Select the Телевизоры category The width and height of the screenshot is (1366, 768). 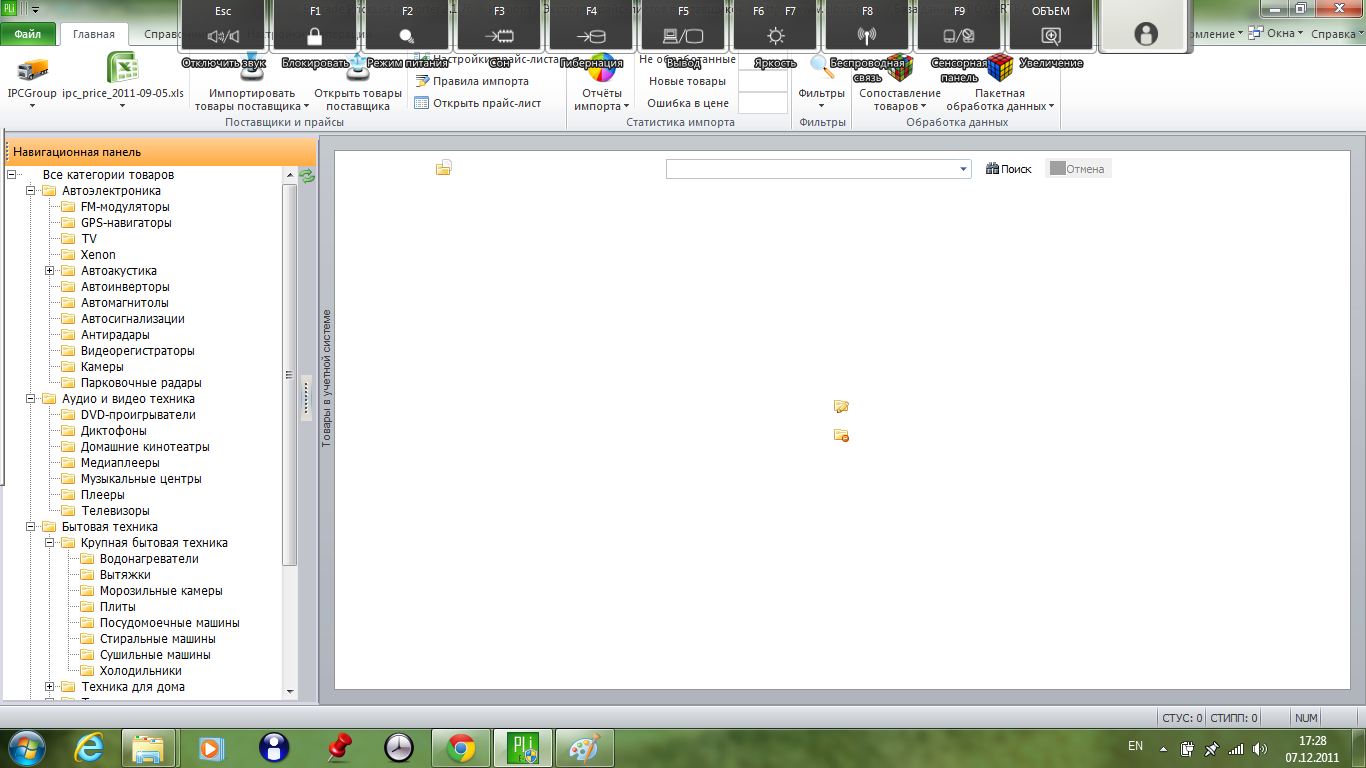tap(115, 511)
